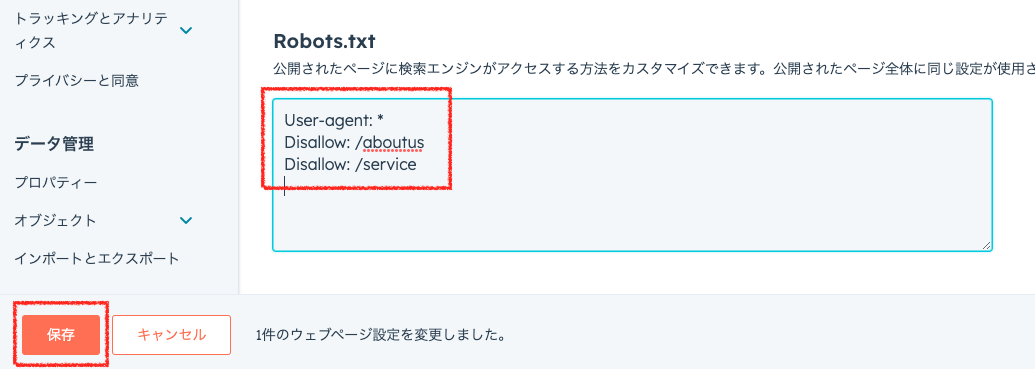Image resolution: width=1035 pixels, height=369 pixels.
Task: Expand the オブジェクト chevron arrow
Action: pos(187,220)
